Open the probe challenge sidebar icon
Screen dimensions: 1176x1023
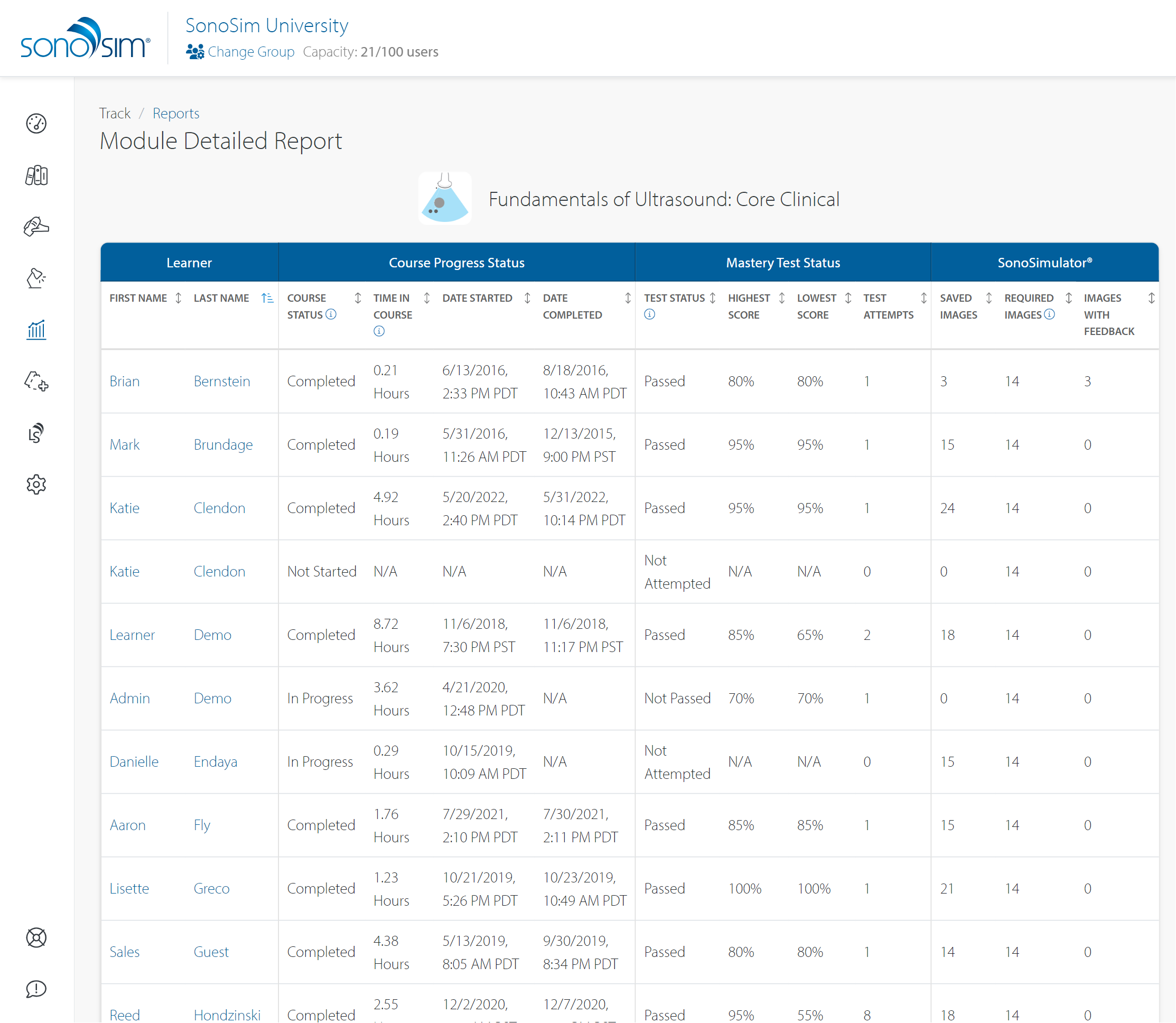(36, 278)
